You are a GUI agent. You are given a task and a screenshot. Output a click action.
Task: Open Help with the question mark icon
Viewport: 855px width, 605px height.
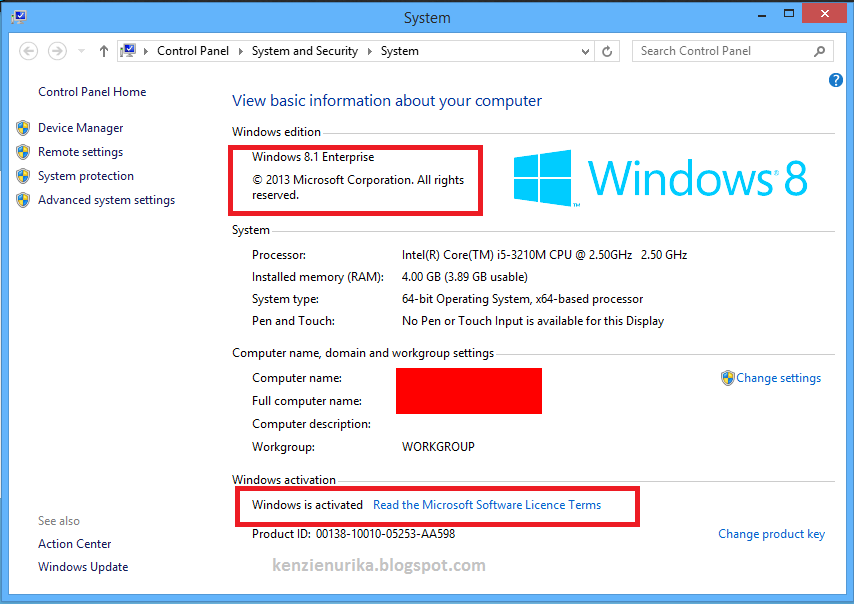(836, 80)
